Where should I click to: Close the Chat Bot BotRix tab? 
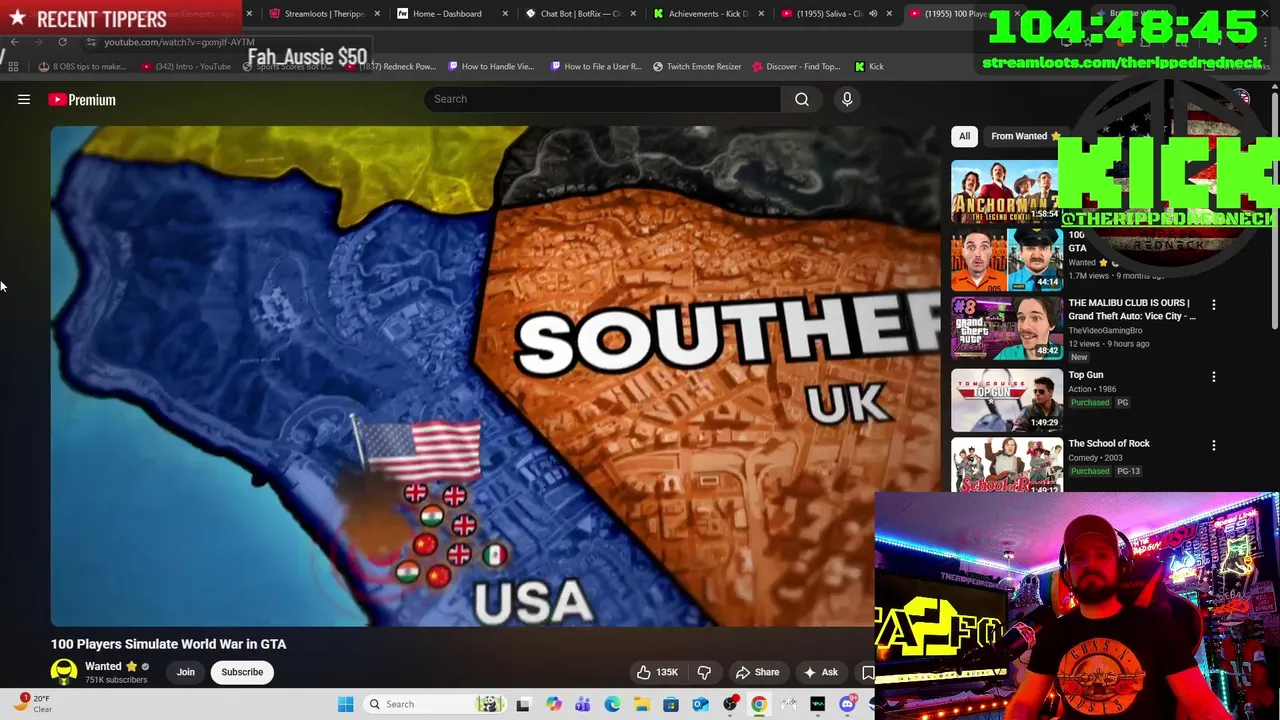click(633, 14)
